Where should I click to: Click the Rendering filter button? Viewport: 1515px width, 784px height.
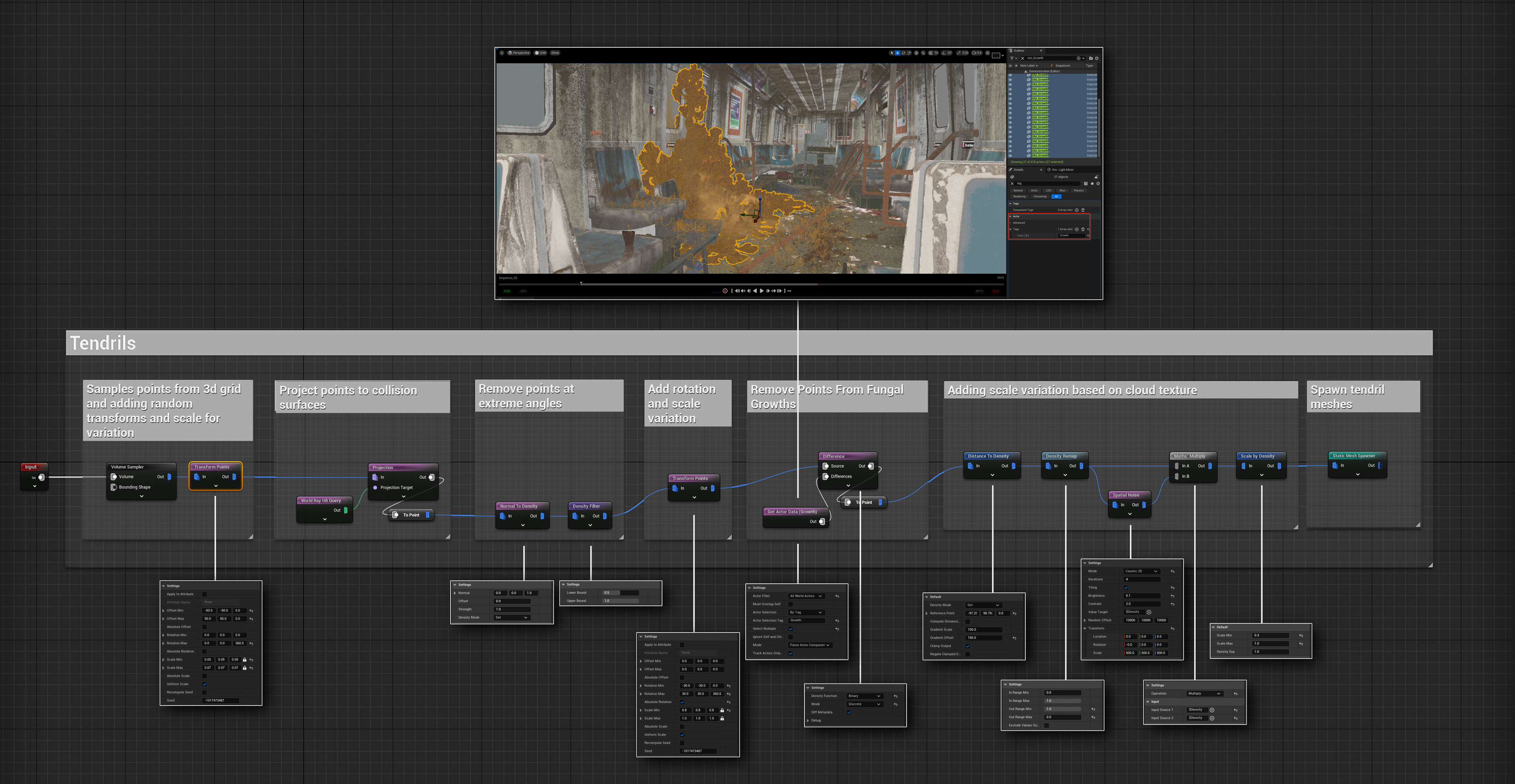click(x=1020, y=197)
